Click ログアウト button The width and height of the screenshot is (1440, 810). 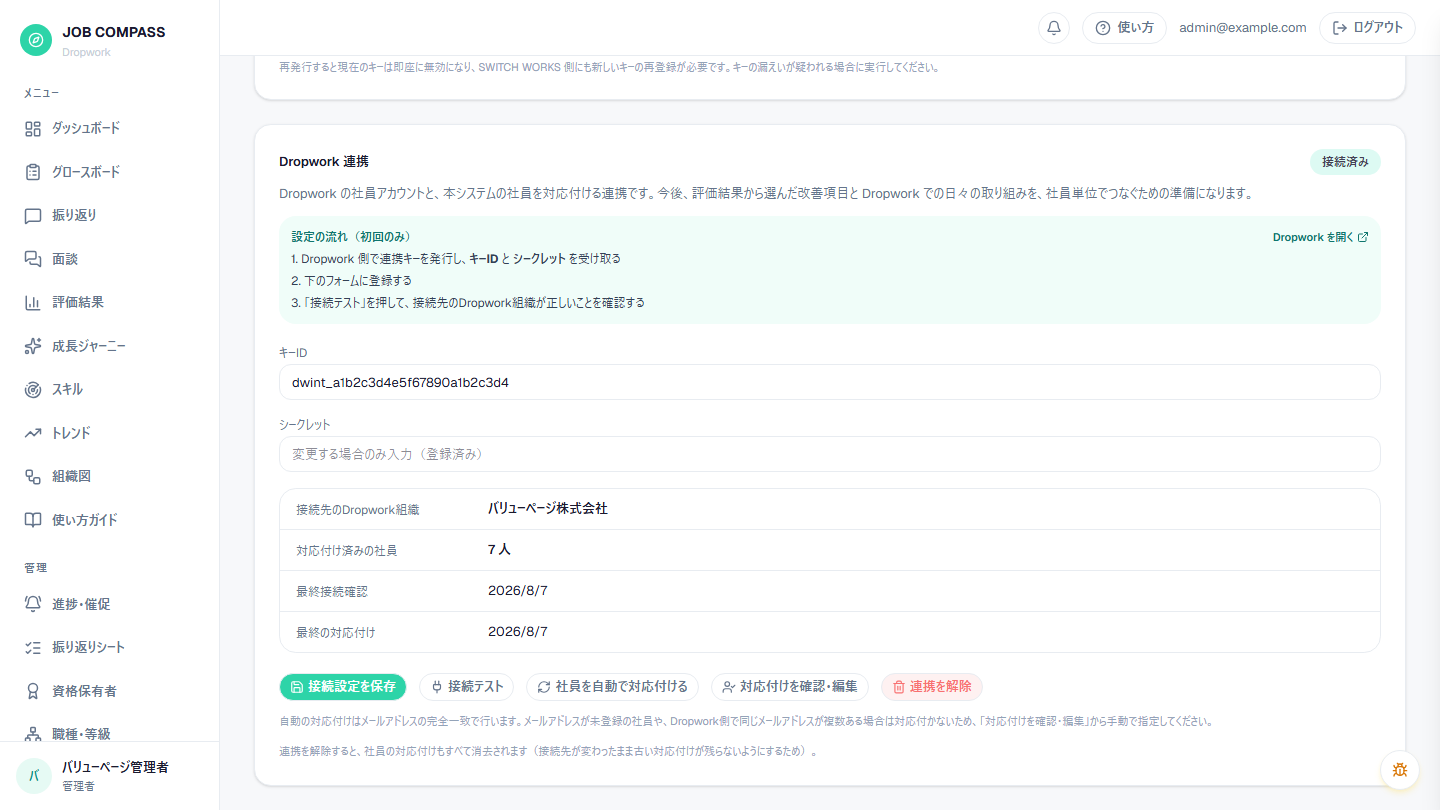pos(1368,28)
